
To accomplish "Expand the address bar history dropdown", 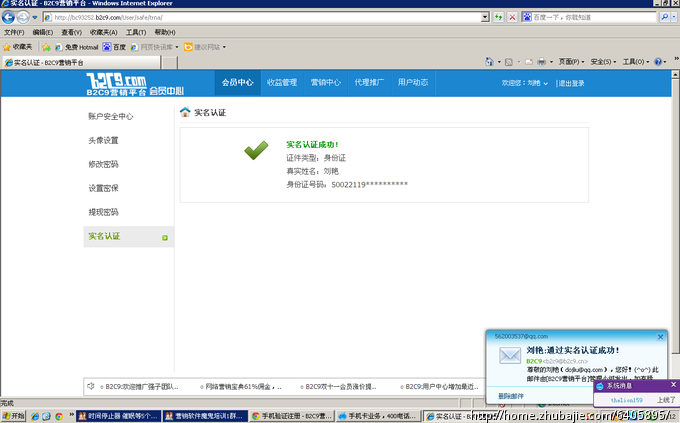I will coord(485,17).
